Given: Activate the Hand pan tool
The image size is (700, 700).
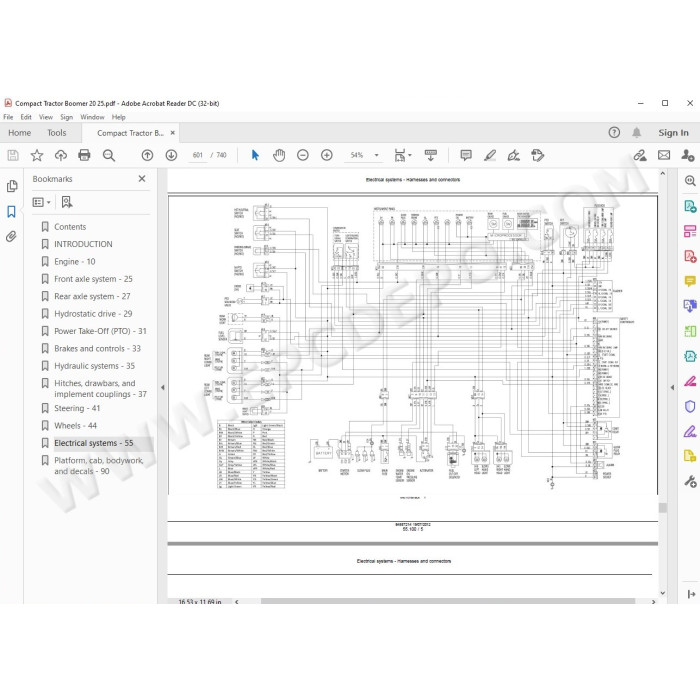Looking at the screenshot, I should click(279, 155).
